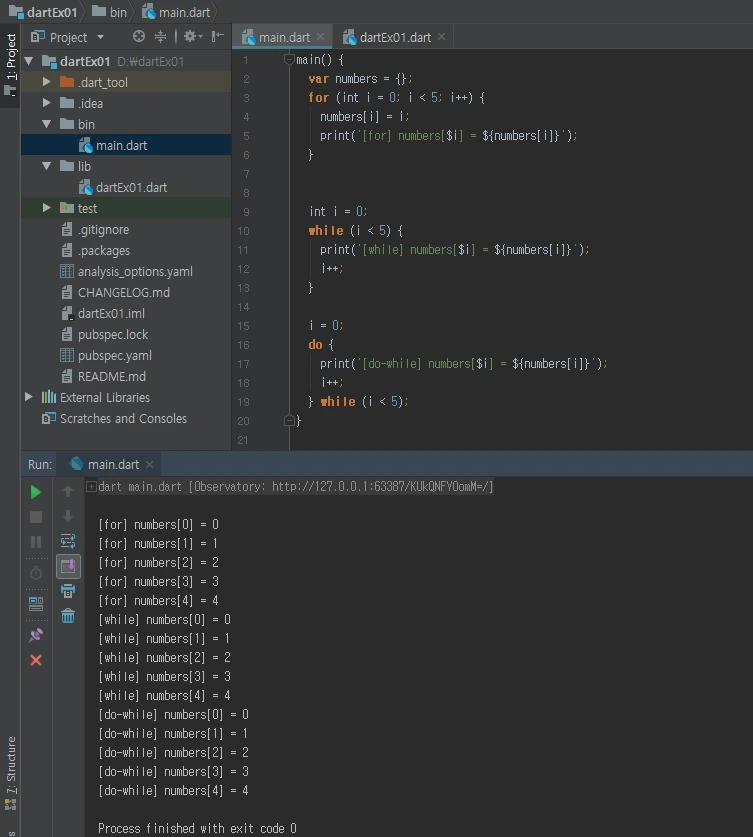Select .gitignore file in project tree
Viewport: 753px width, 837px height.
(x=126, y=229)
